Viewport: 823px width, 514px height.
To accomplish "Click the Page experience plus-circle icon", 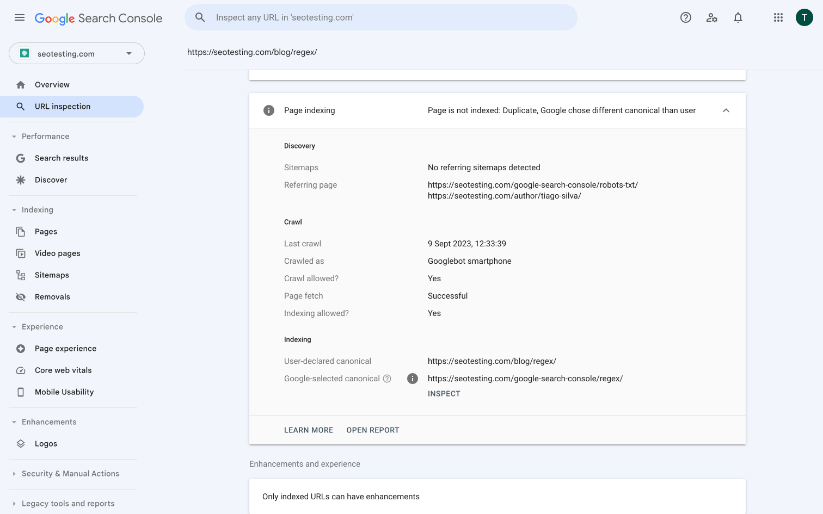I will 20,349.
